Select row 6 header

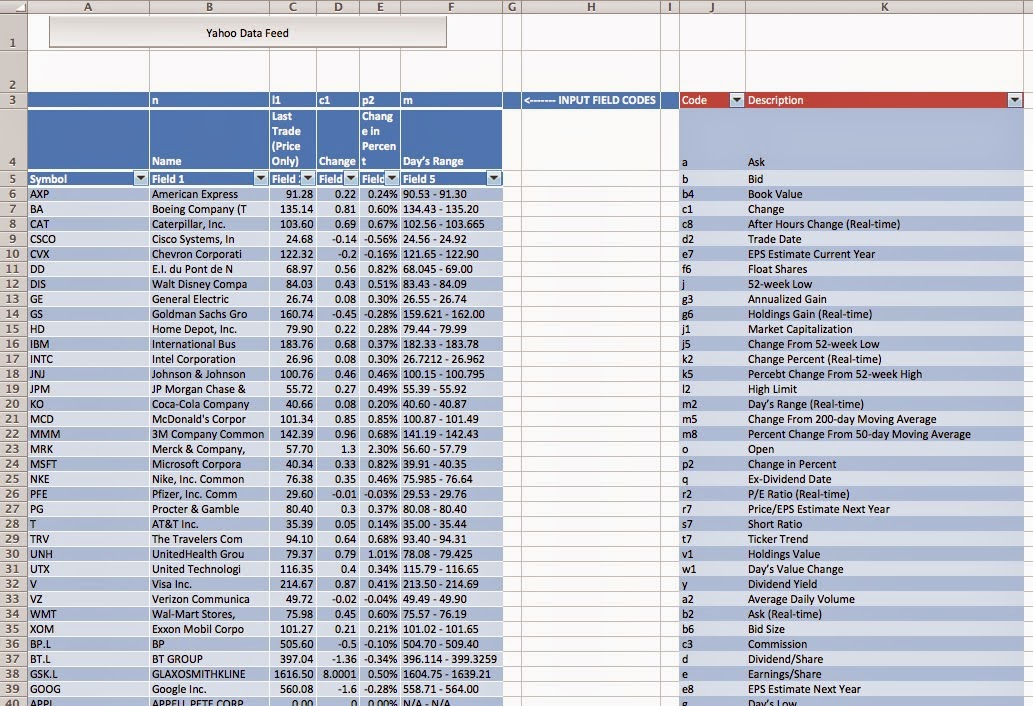[13, 194]
